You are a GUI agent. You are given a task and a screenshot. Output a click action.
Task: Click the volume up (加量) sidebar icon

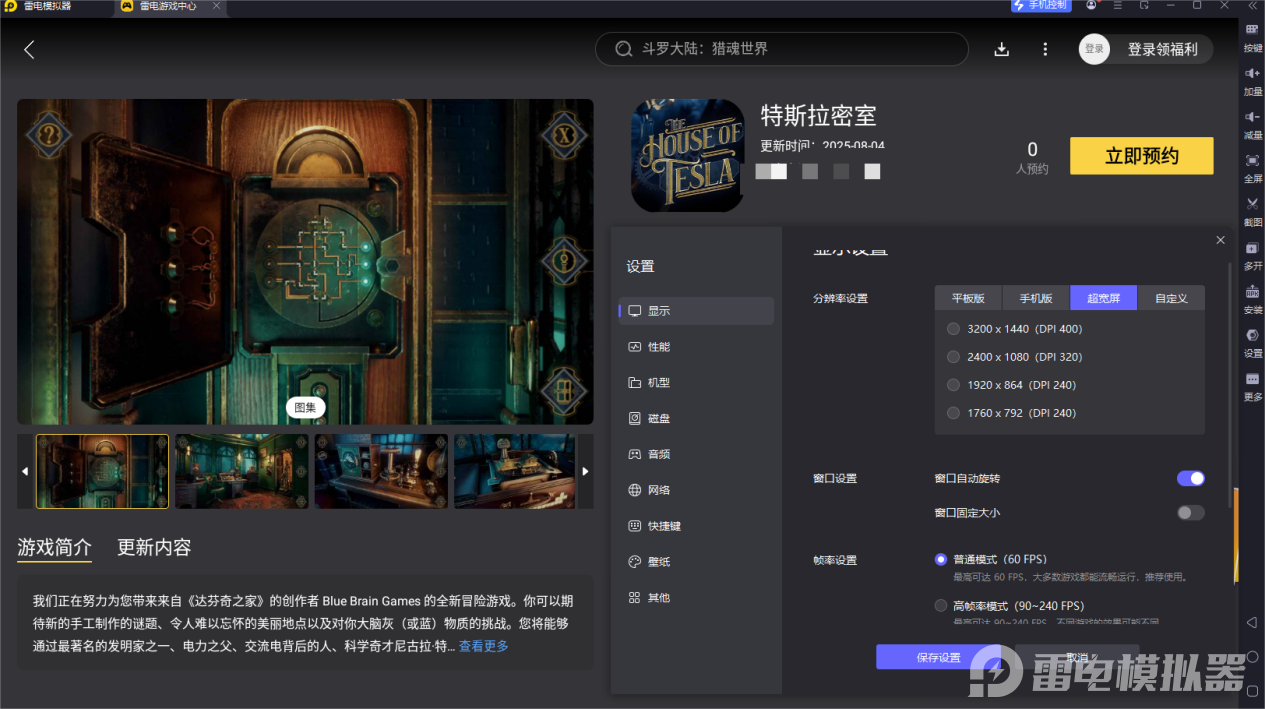click(1252, 80)
